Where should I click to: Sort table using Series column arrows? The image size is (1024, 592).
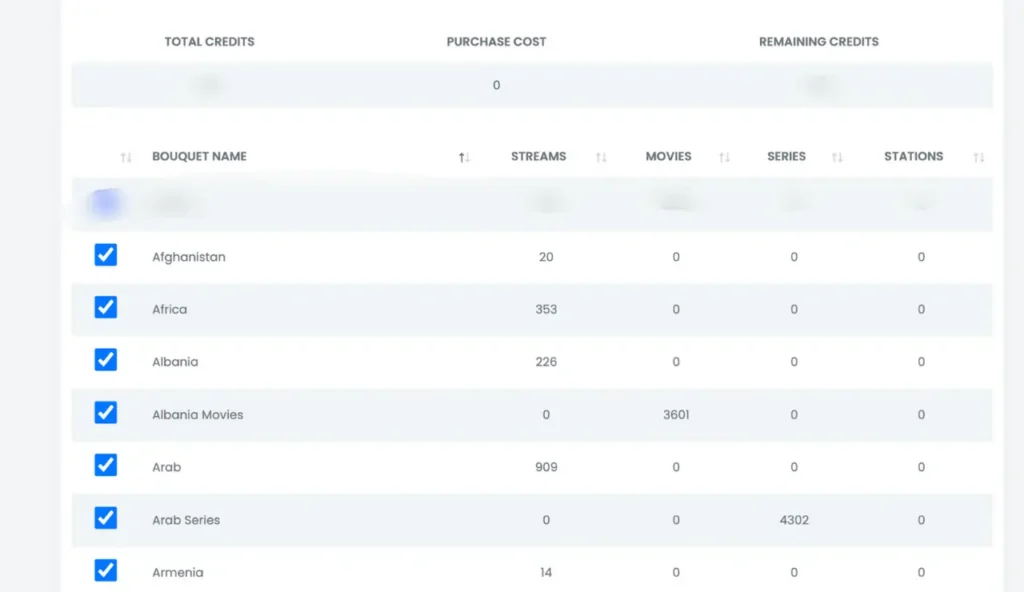tap(837, 157)
